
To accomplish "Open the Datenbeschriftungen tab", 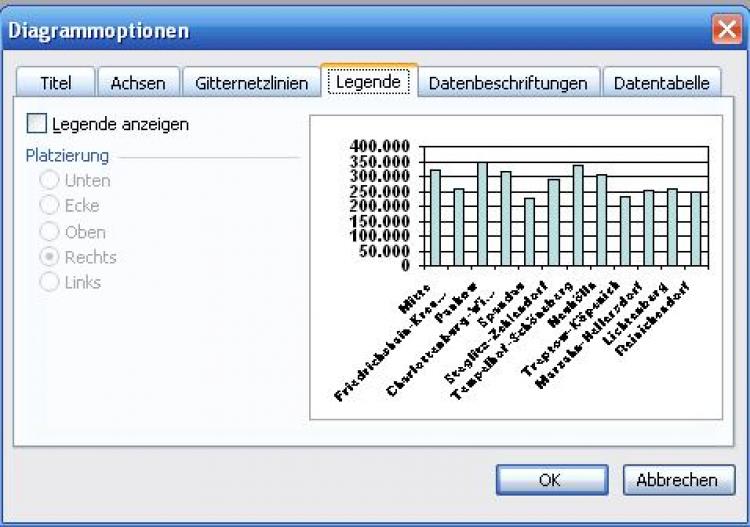I will [508, 83].
